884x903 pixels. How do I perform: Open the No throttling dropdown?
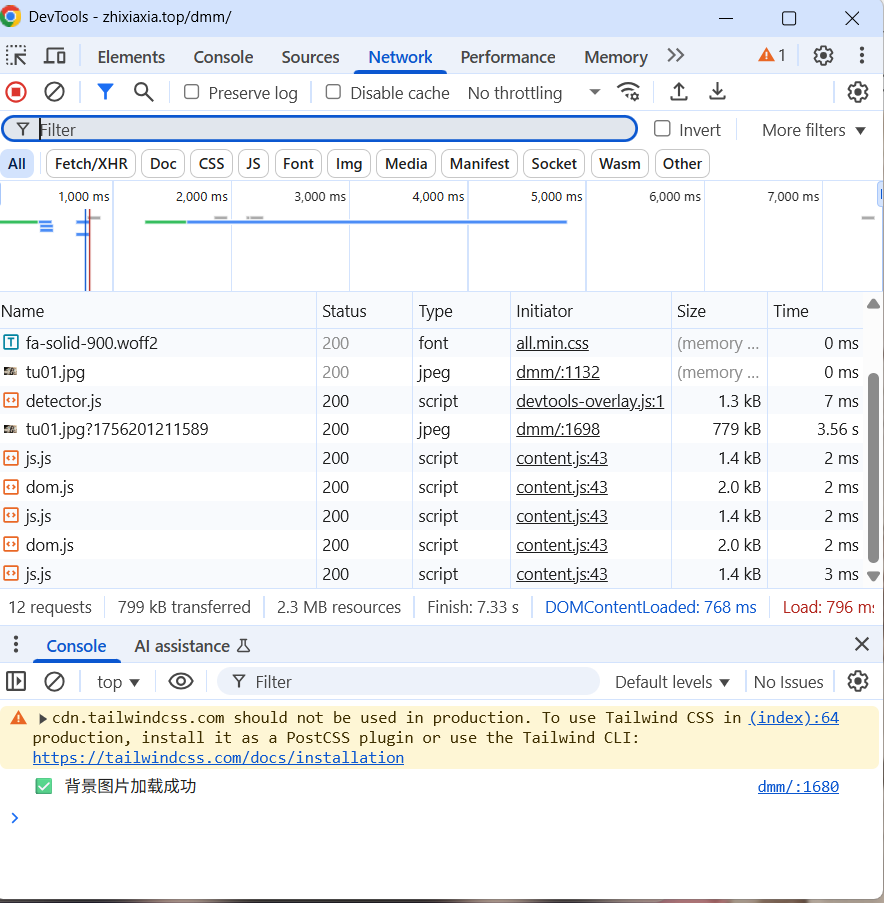click(x=534, y=93)
